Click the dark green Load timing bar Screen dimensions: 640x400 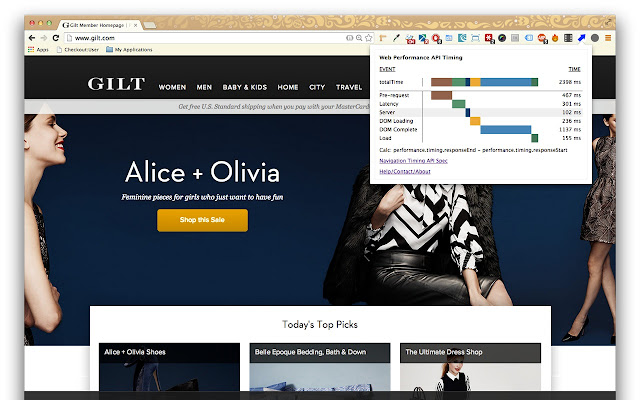[535, 138]
